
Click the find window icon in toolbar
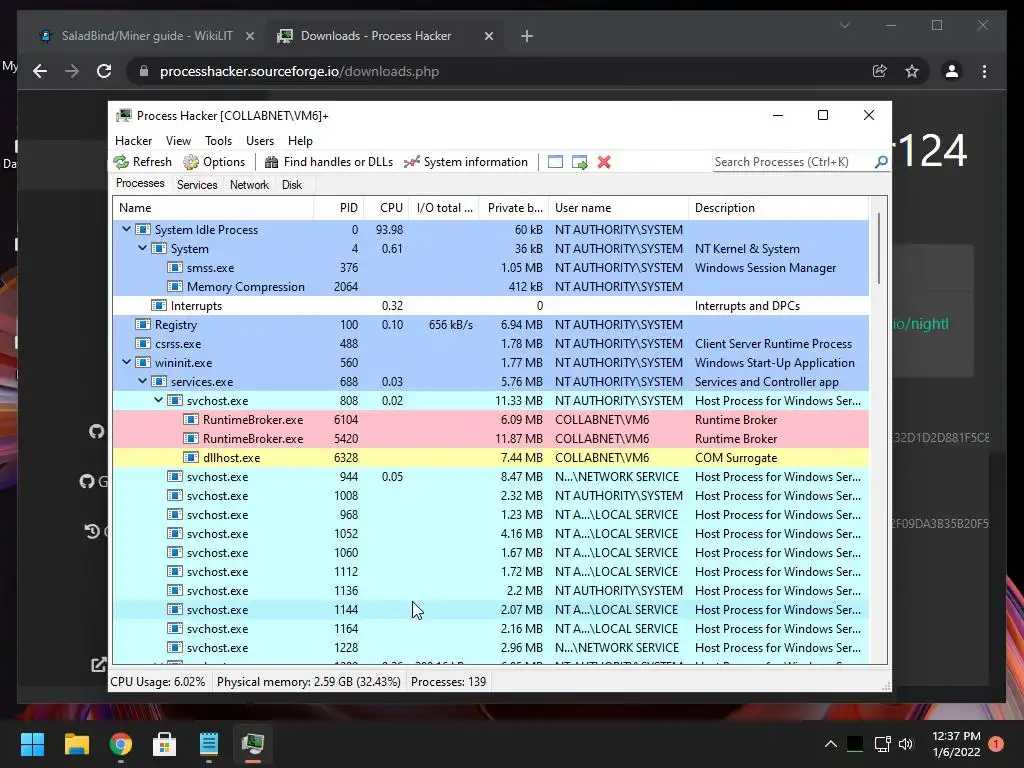pyautogui.click(x=555, y=162)
